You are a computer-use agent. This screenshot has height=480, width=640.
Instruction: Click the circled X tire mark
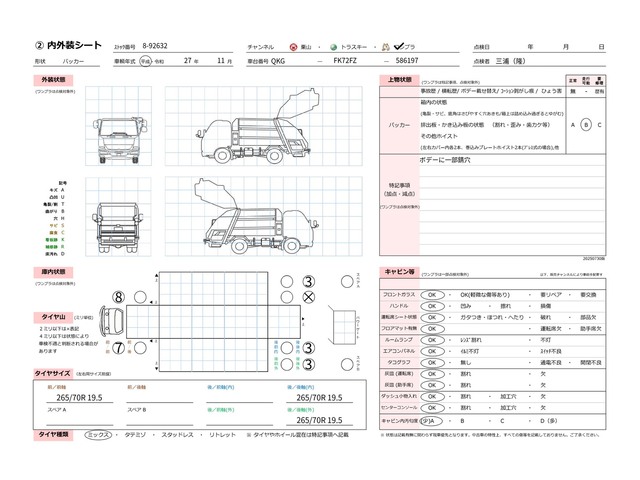pyautogui.click(x=309, y=298)
